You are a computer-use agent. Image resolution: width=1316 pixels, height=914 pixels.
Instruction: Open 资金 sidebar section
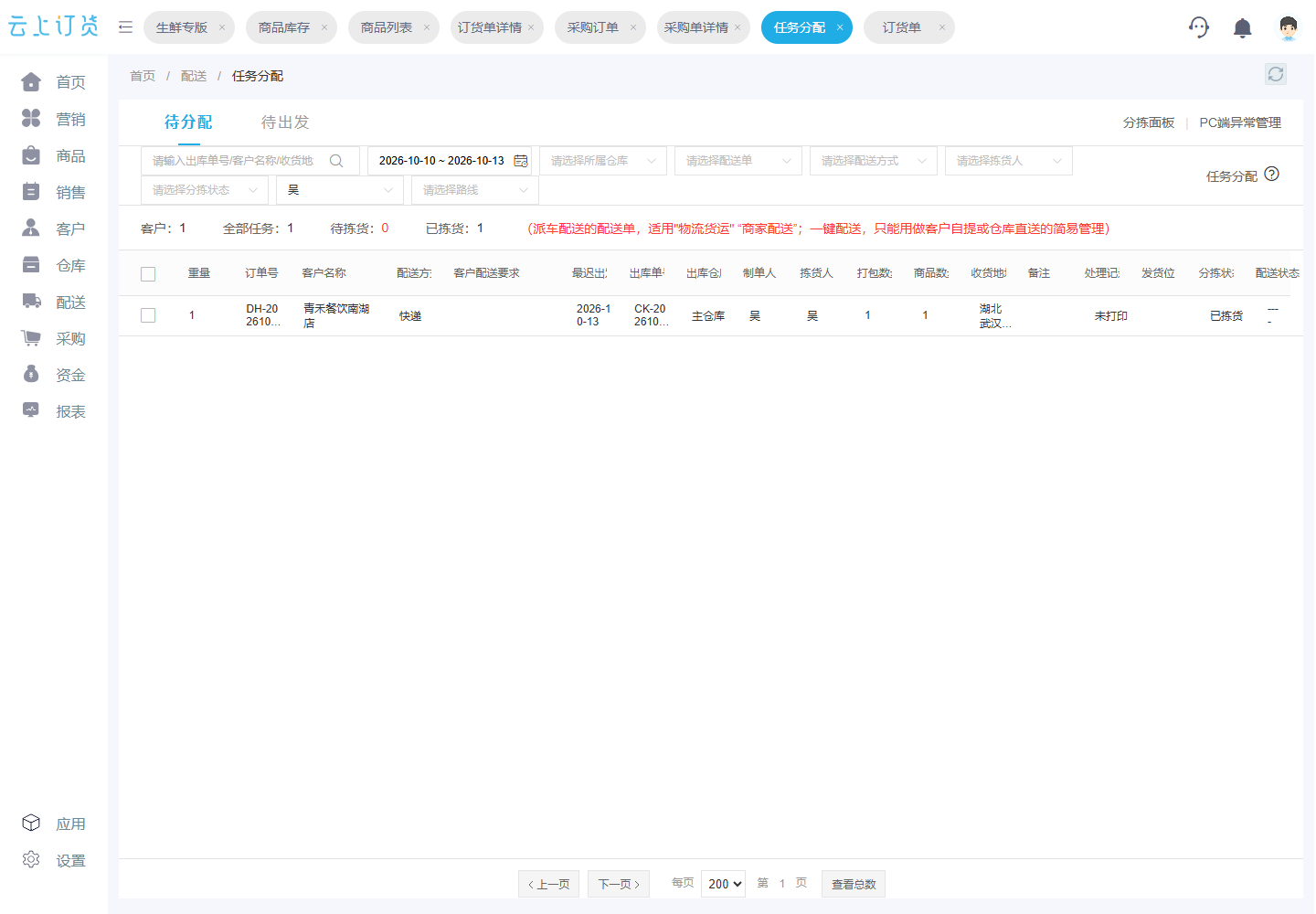(x=54, y=375)
